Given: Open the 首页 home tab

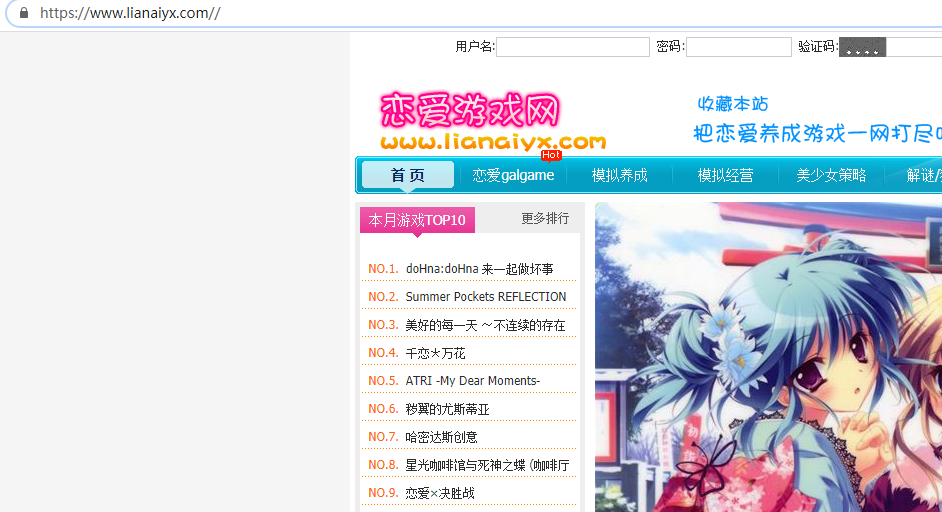Looking at the screenshot, I should tap(408, 175).
